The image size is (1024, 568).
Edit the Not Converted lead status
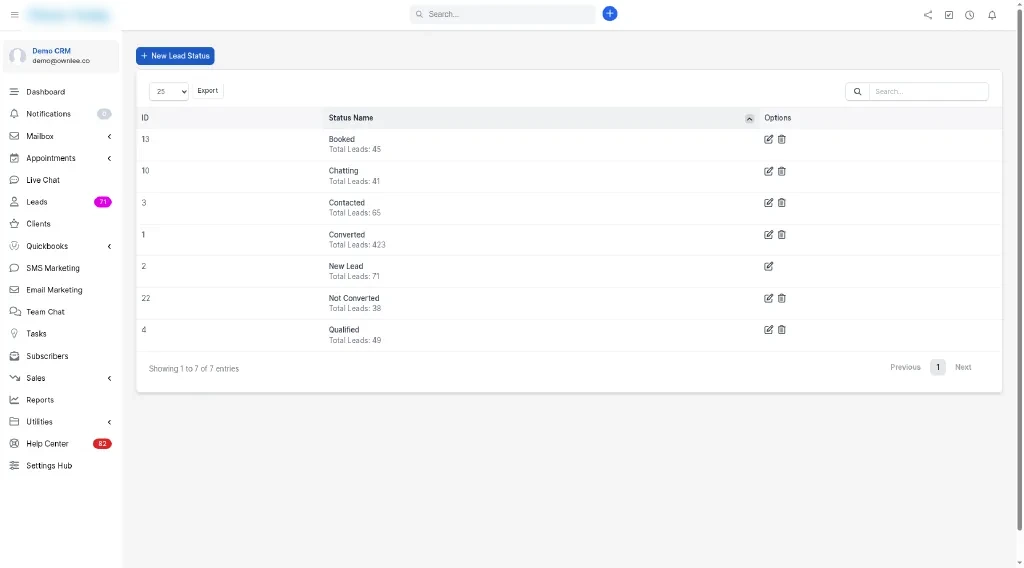pos(768,298)
